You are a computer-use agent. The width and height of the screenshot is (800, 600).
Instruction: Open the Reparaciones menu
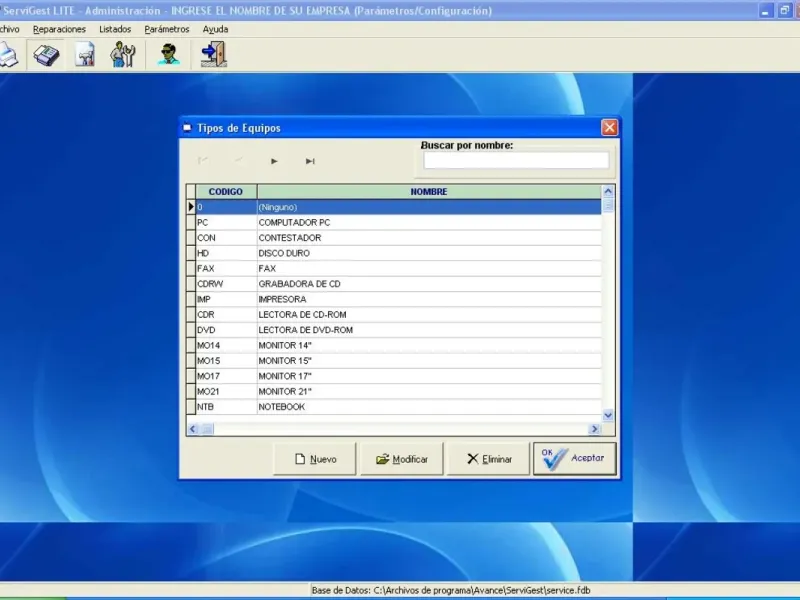coord(59,29)
